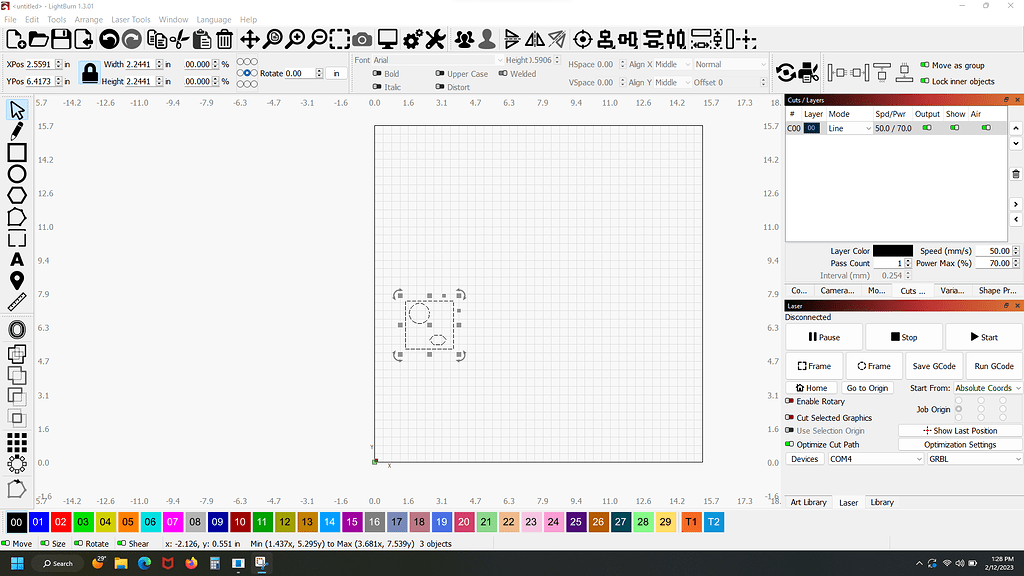The image size is (1024, 576).
Task: Select the Create Text tool
Action: [17, 261]
